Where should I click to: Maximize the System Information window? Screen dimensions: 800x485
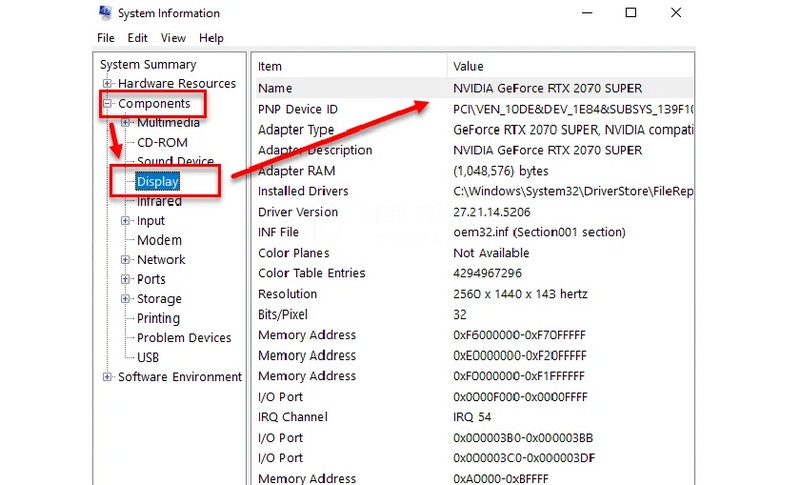click(631, 13)
